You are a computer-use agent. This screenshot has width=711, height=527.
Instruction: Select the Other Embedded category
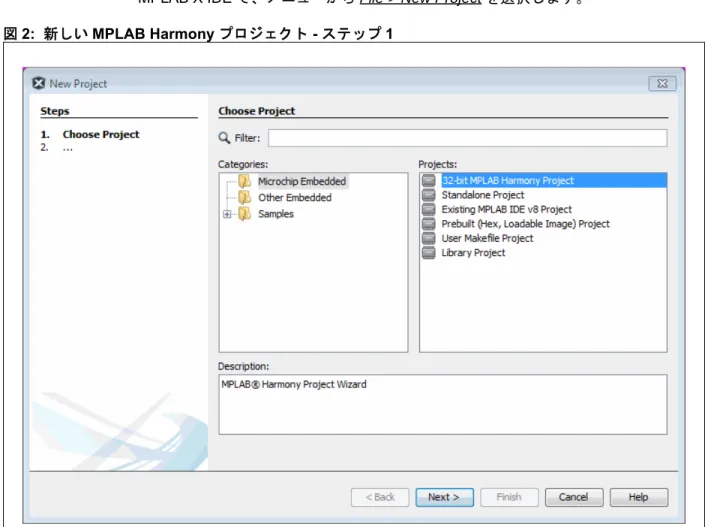(295, 198)
